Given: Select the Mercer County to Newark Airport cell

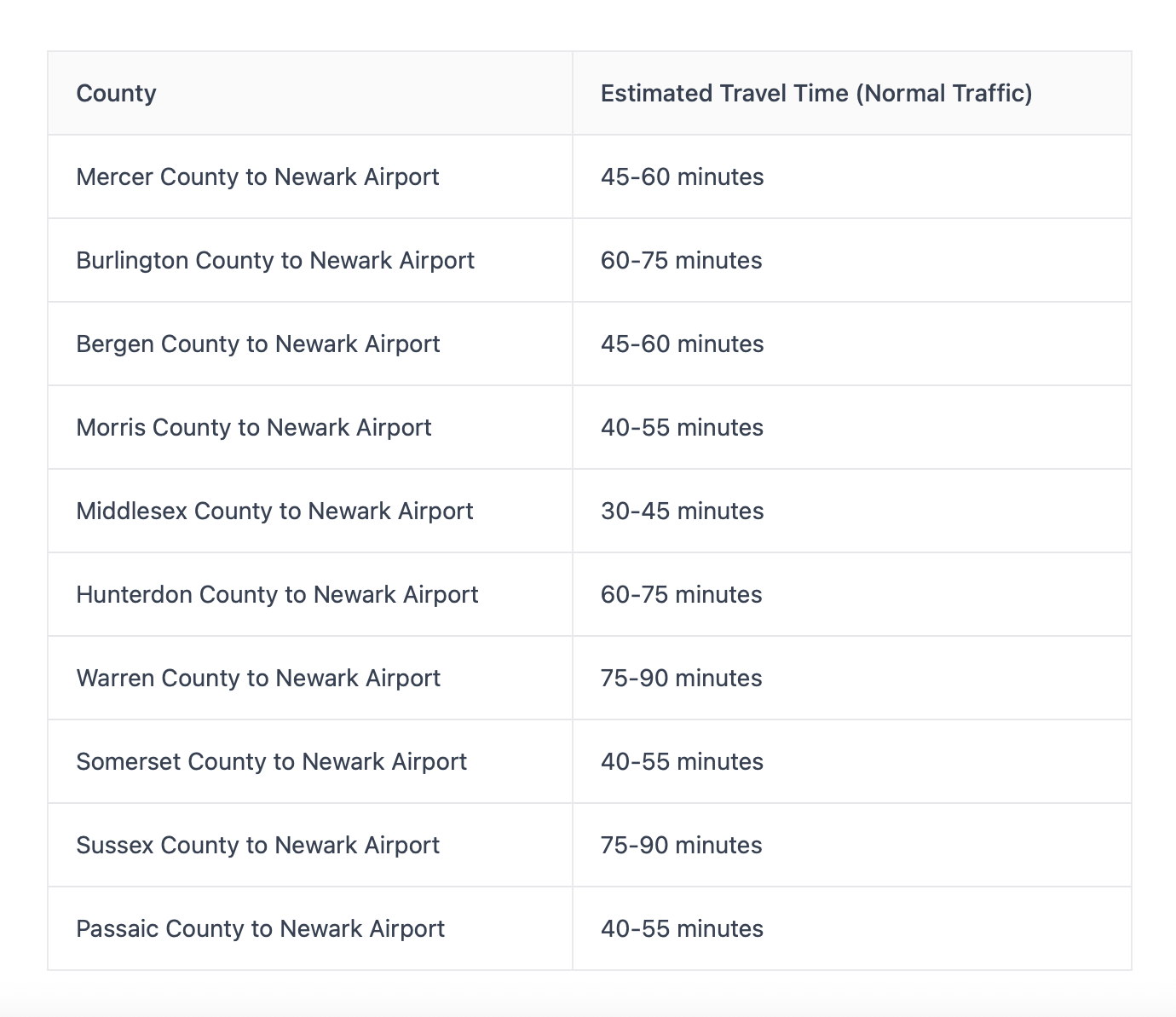Looking at the screenshot, I should (257, 176).
